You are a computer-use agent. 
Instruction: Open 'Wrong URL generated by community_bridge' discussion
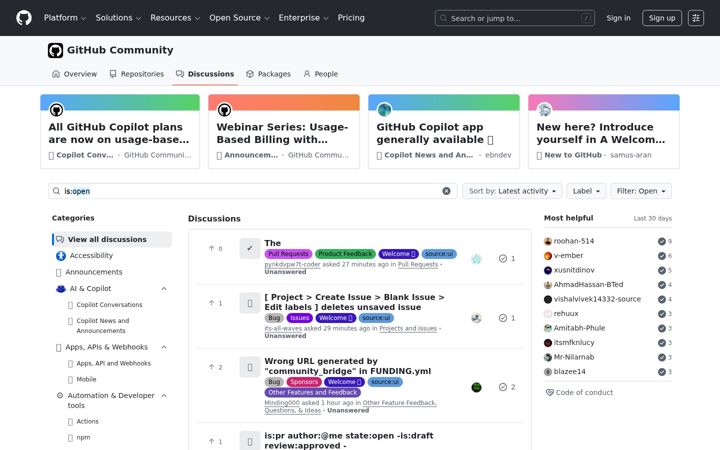[x=348, y=366]
